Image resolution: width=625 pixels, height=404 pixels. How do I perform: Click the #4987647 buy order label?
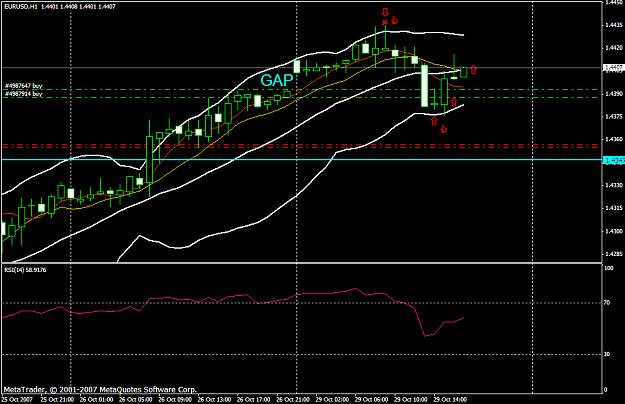click(x=24, y=86)
